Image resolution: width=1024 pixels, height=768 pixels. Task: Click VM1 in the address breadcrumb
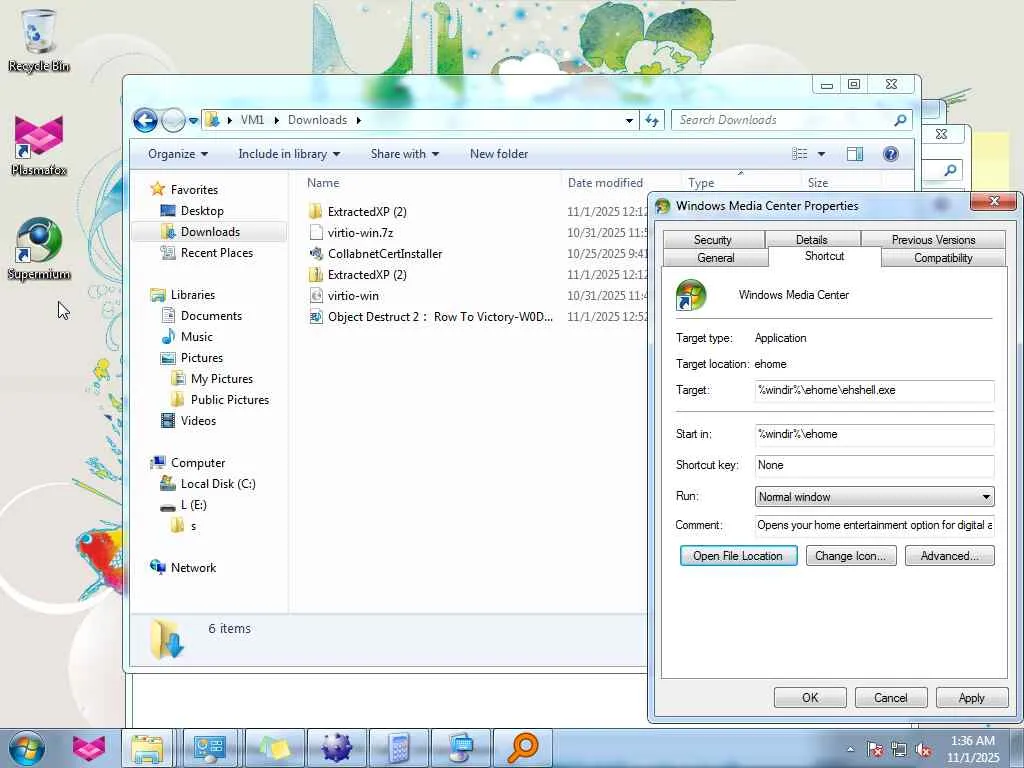coord(252,120)
